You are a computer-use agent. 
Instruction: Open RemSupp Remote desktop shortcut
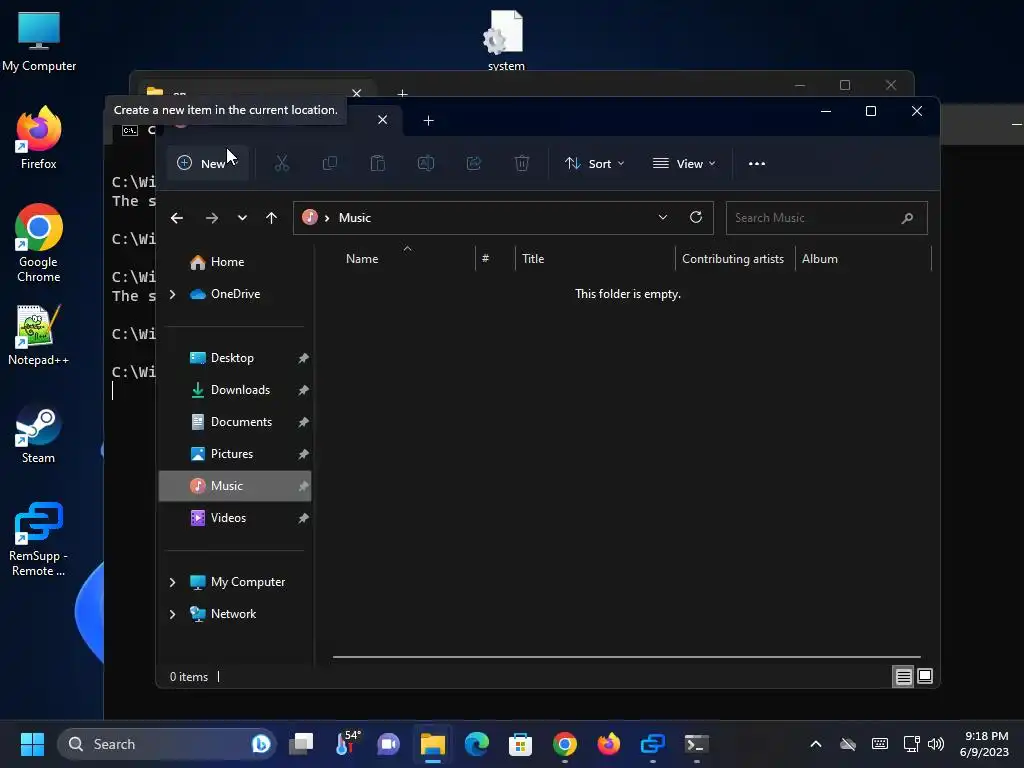coord(39,539)
